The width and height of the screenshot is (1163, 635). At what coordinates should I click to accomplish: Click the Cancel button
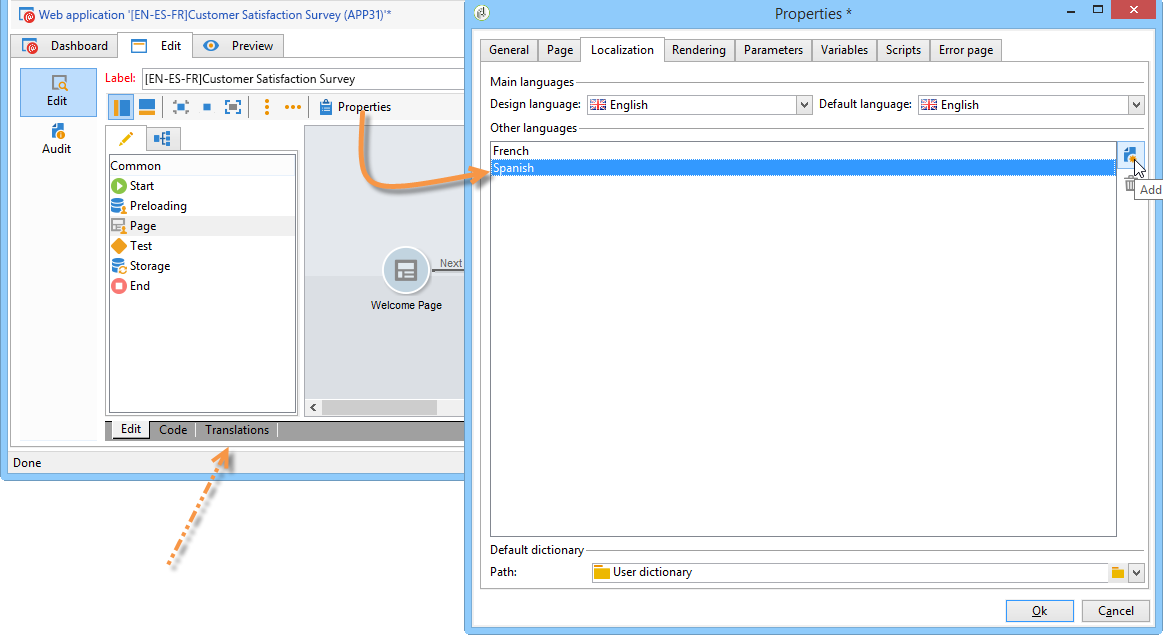(1116, 611)
